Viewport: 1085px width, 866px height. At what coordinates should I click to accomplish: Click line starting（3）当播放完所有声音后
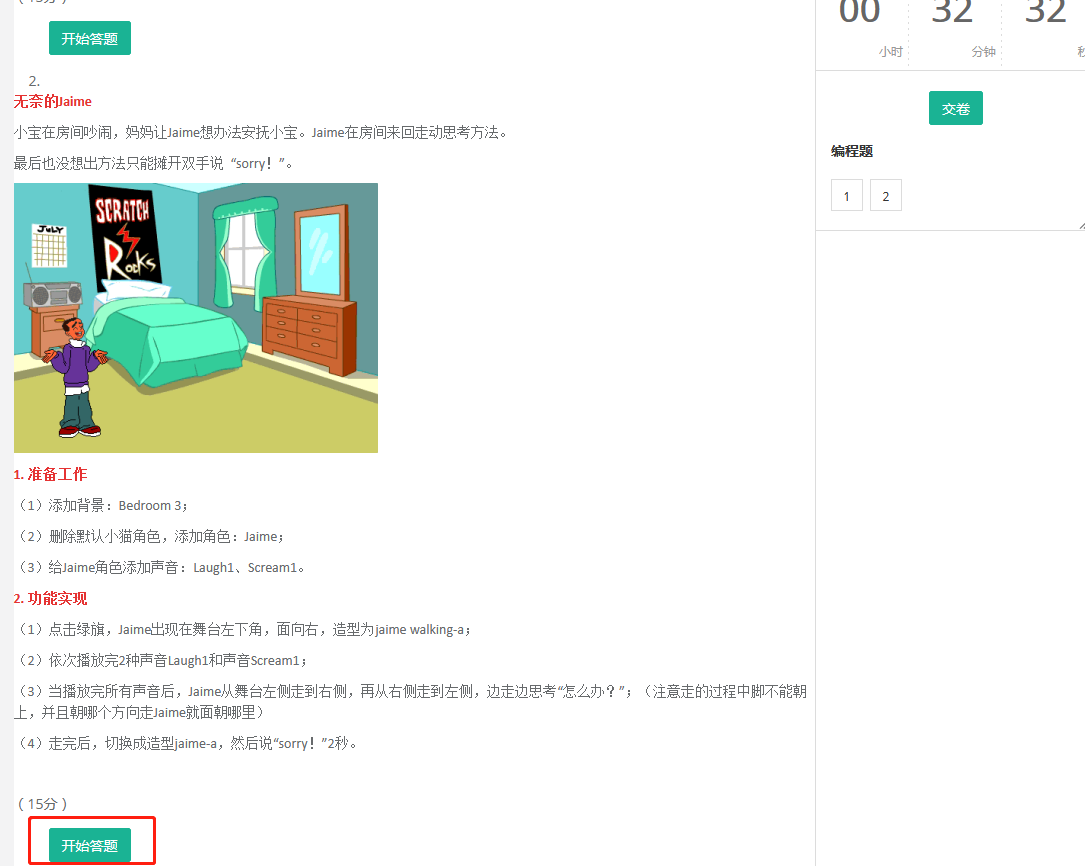410,701
